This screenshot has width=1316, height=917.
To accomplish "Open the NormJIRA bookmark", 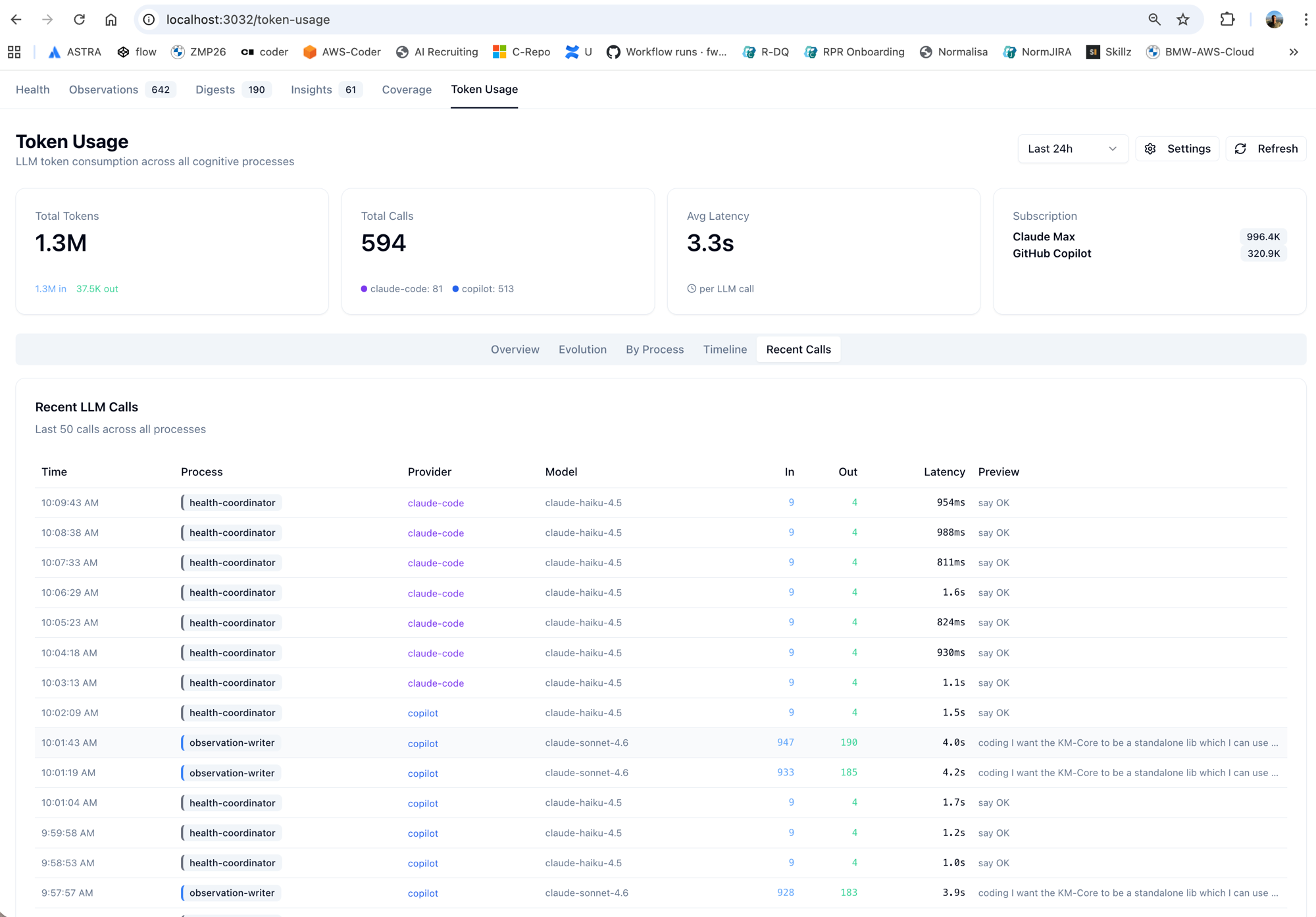I will [1037, 52].
